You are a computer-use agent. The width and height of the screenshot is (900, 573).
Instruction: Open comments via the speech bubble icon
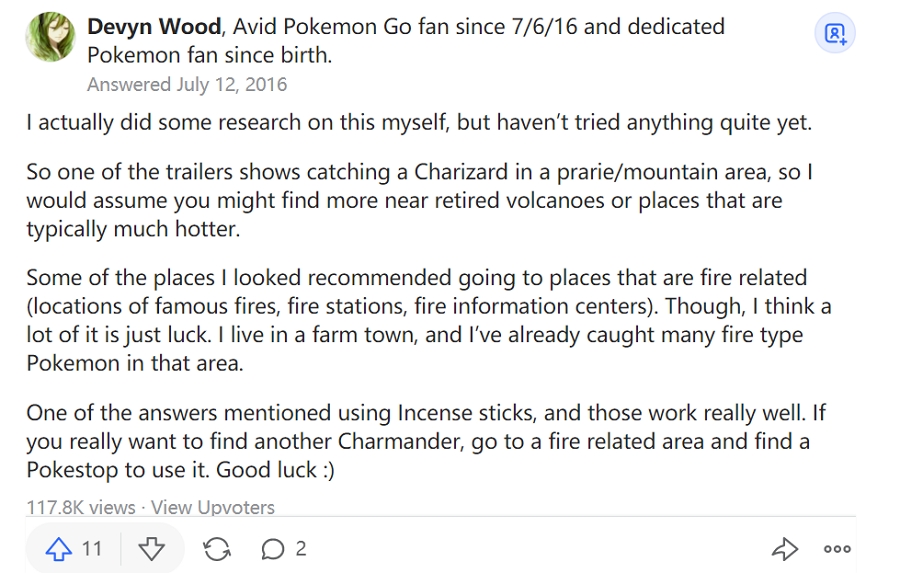click(x=271, y=548)
